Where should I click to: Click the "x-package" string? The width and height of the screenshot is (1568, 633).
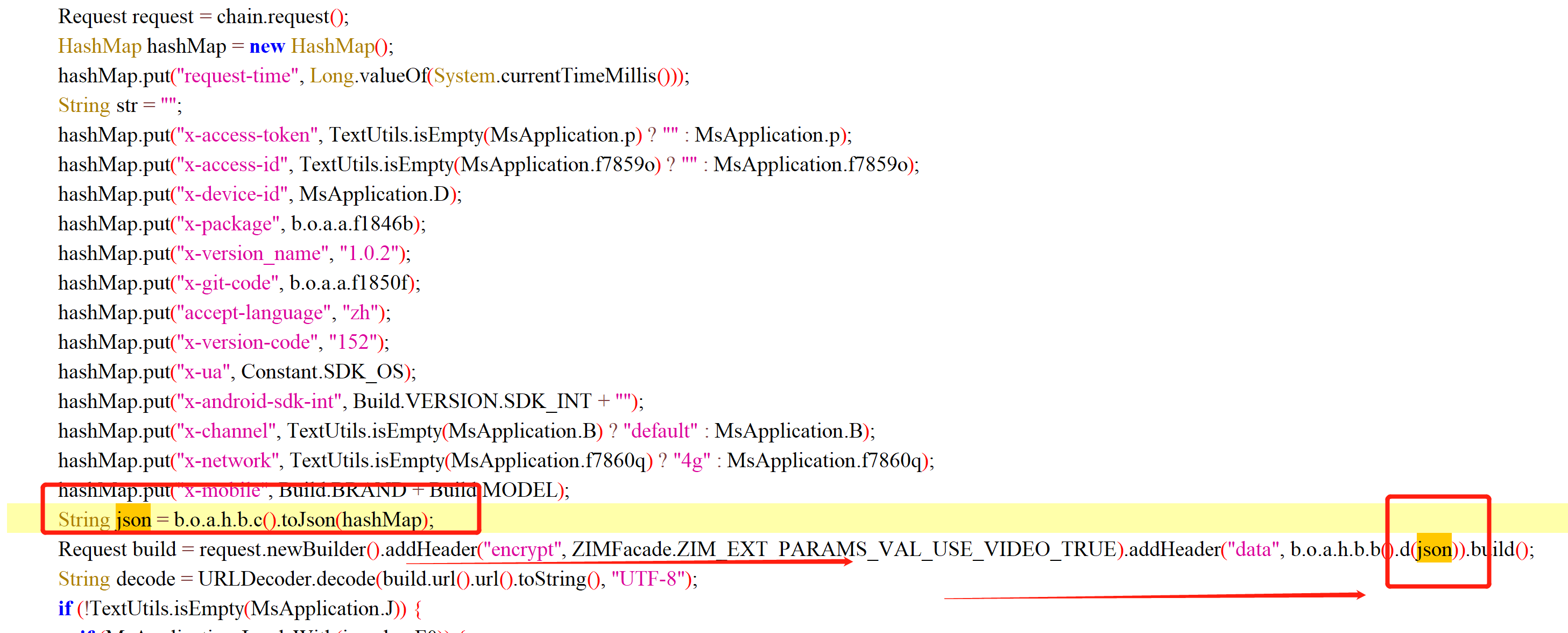click(x=228, y=224)
